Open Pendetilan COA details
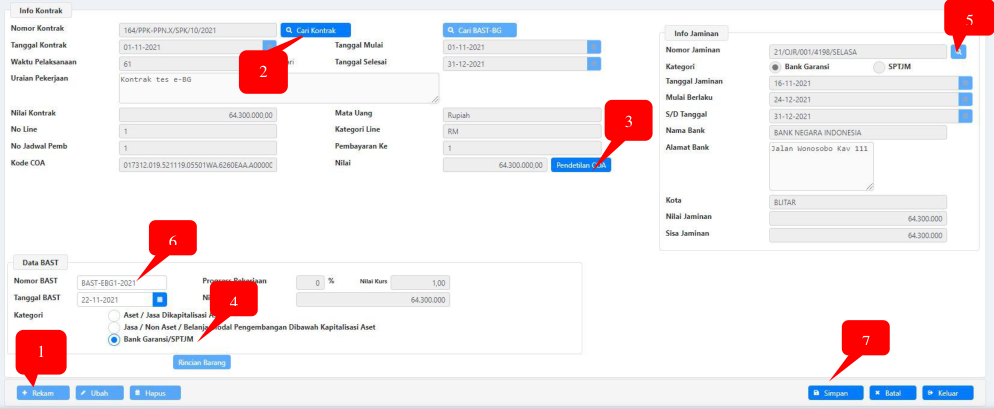Image resolution: width=994 pixels, height=409 pixels. coord(580,165)
